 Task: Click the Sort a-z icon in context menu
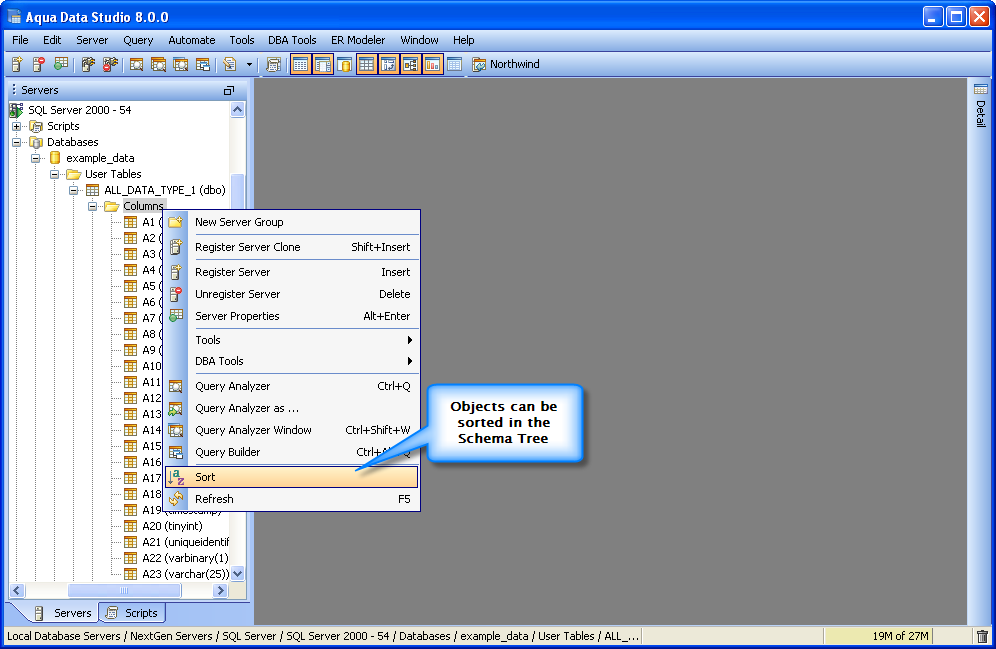click(x=176, y=477)
